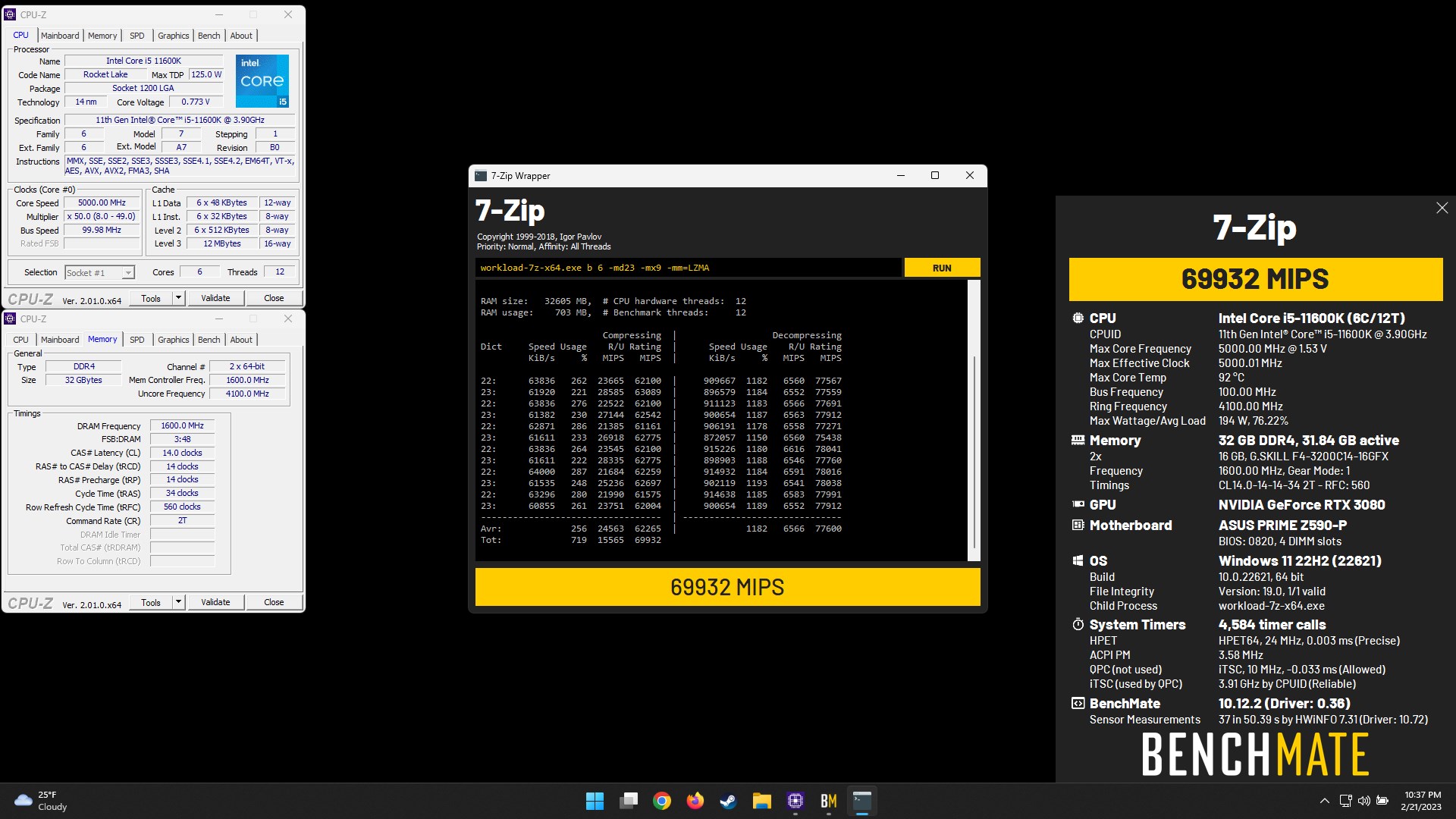Click System Timers clock icon

[1078, 624]
